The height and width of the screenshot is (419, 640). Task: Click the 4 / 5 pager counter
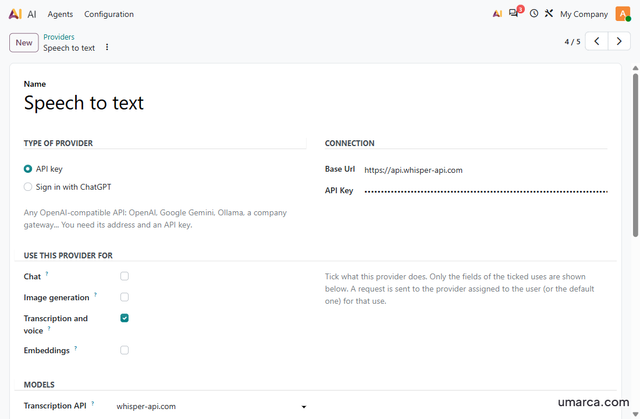pyautogui.click(x=572, y=42)
